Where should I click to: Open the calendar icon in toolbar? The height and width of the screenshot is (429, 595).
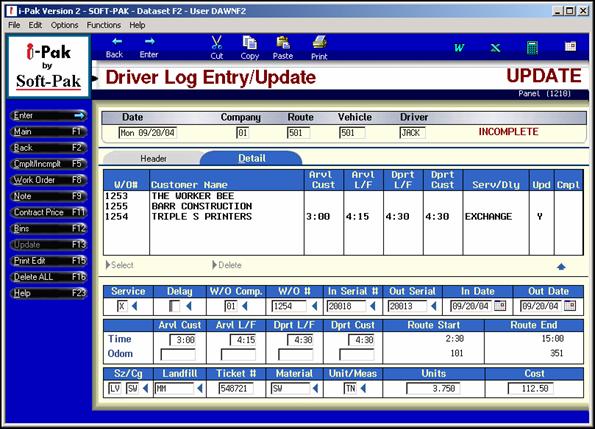point(570,47)
